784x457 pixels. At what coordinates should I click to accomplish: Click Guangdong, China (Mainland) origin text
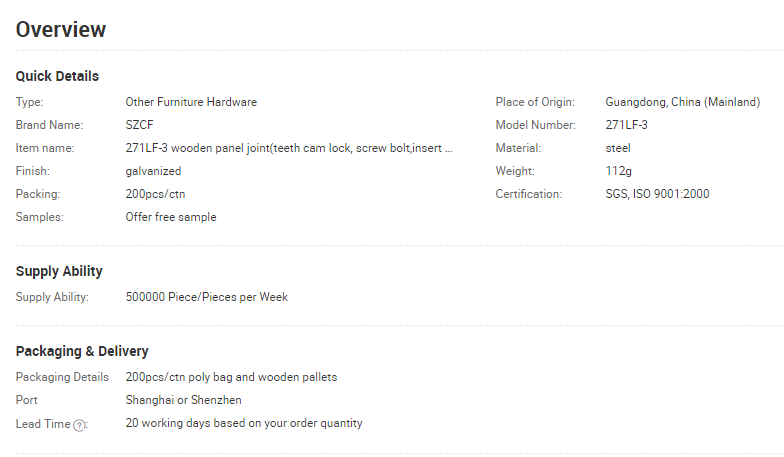[682, 102]
